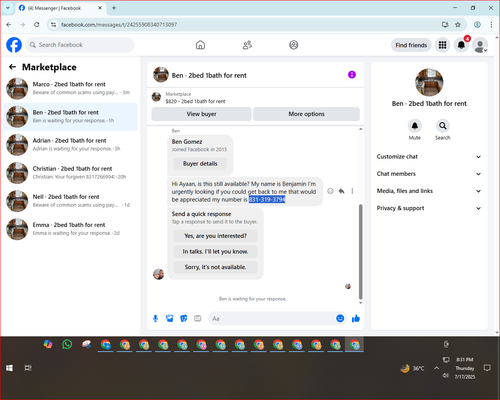This screenshot has height=400, width=500.
Task: Reply to Ben's message using arrow icon
Action: click(x=341, y=191)
